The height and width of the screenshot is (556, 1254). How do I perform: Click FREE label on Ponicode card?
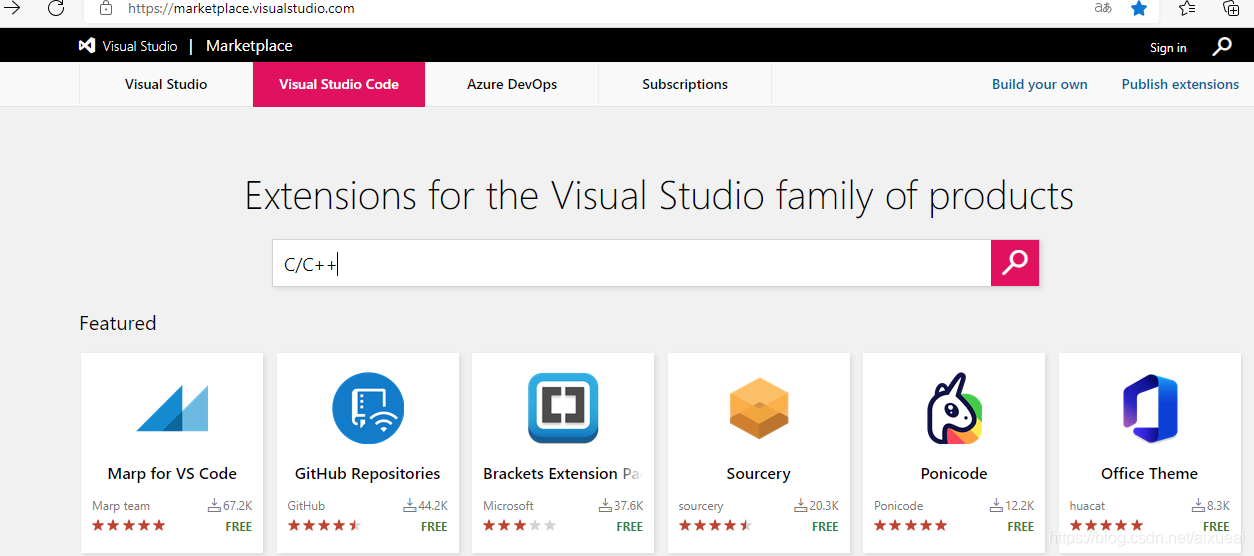1021,526
